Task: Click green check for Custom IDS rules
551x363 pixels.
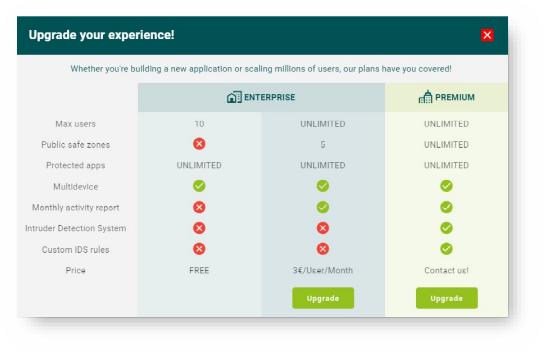Action: tap(446, 249)
